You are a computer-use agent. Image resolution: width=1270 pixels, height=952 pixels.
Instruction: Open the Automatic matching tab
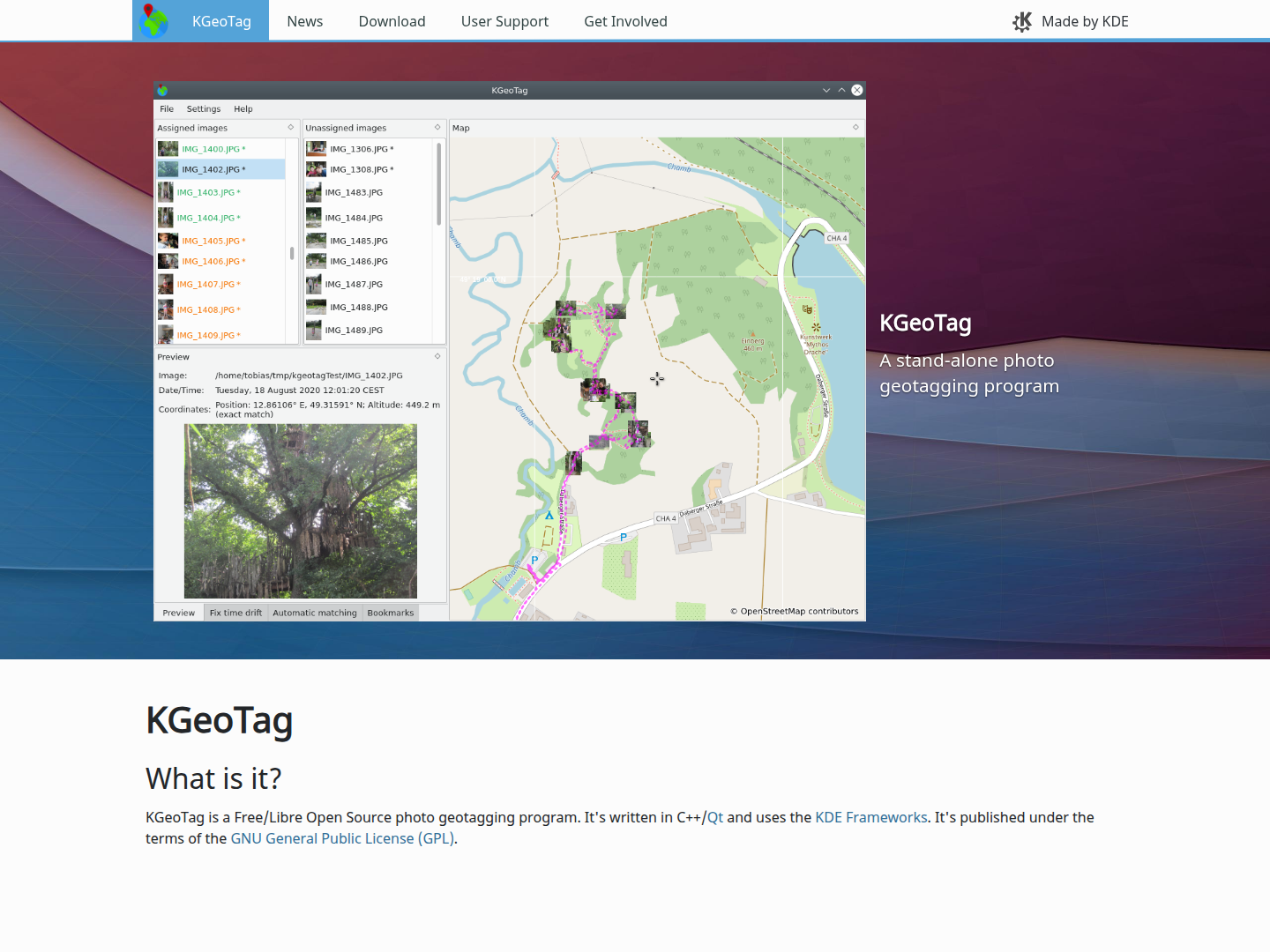(x=315, y=613)
